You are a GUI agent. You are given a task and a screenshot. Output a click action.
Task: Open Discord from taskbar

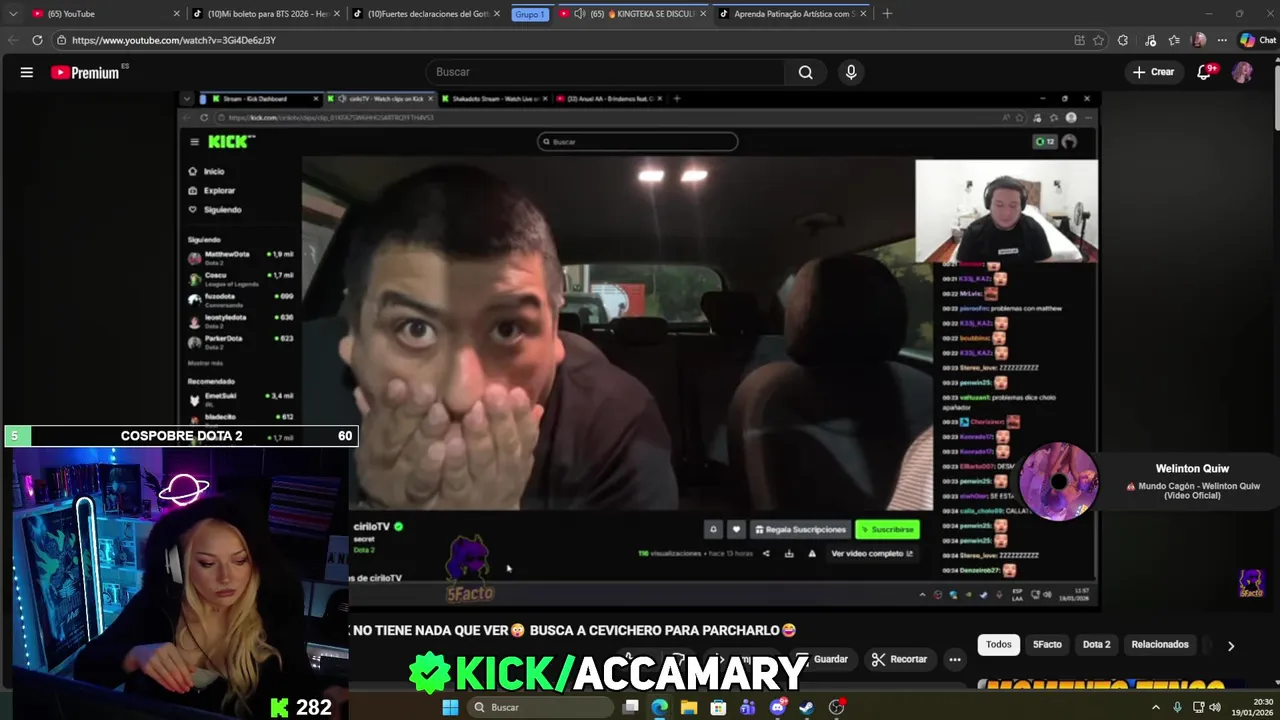pos(777,707)
